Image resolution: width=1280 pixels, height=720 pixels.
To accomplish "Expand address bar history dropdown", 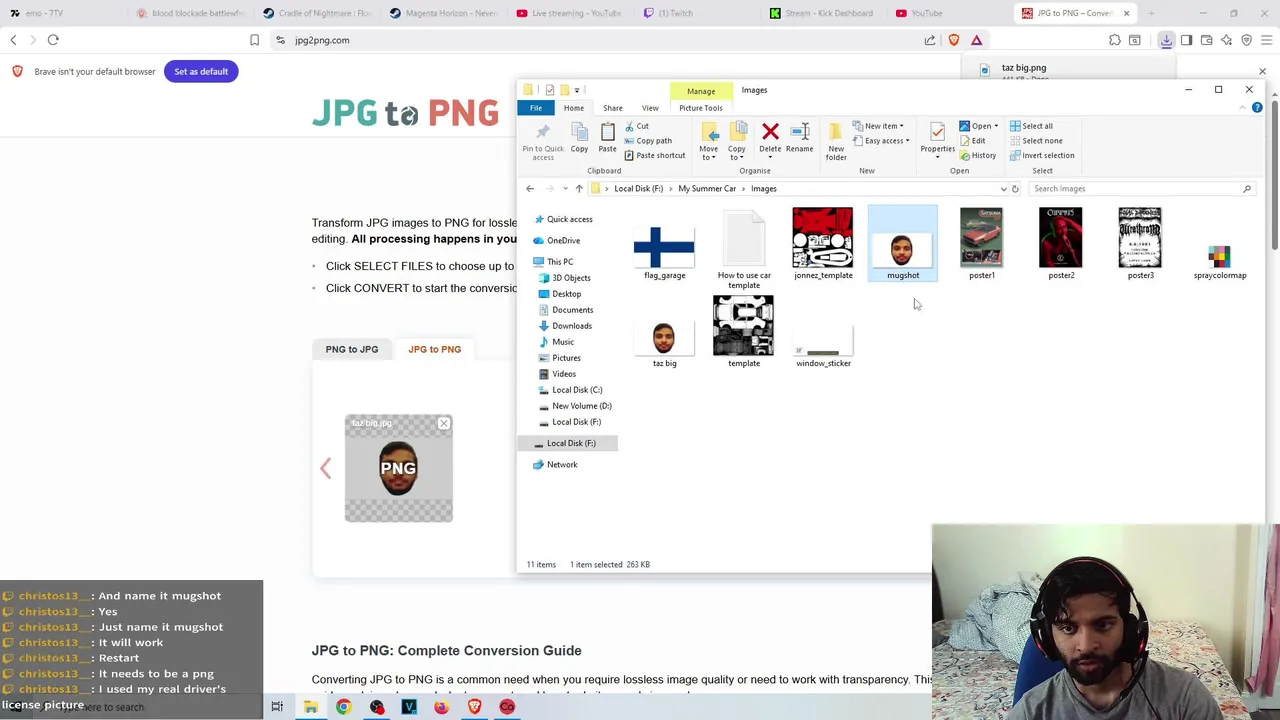I will (x=1003, y=188).
